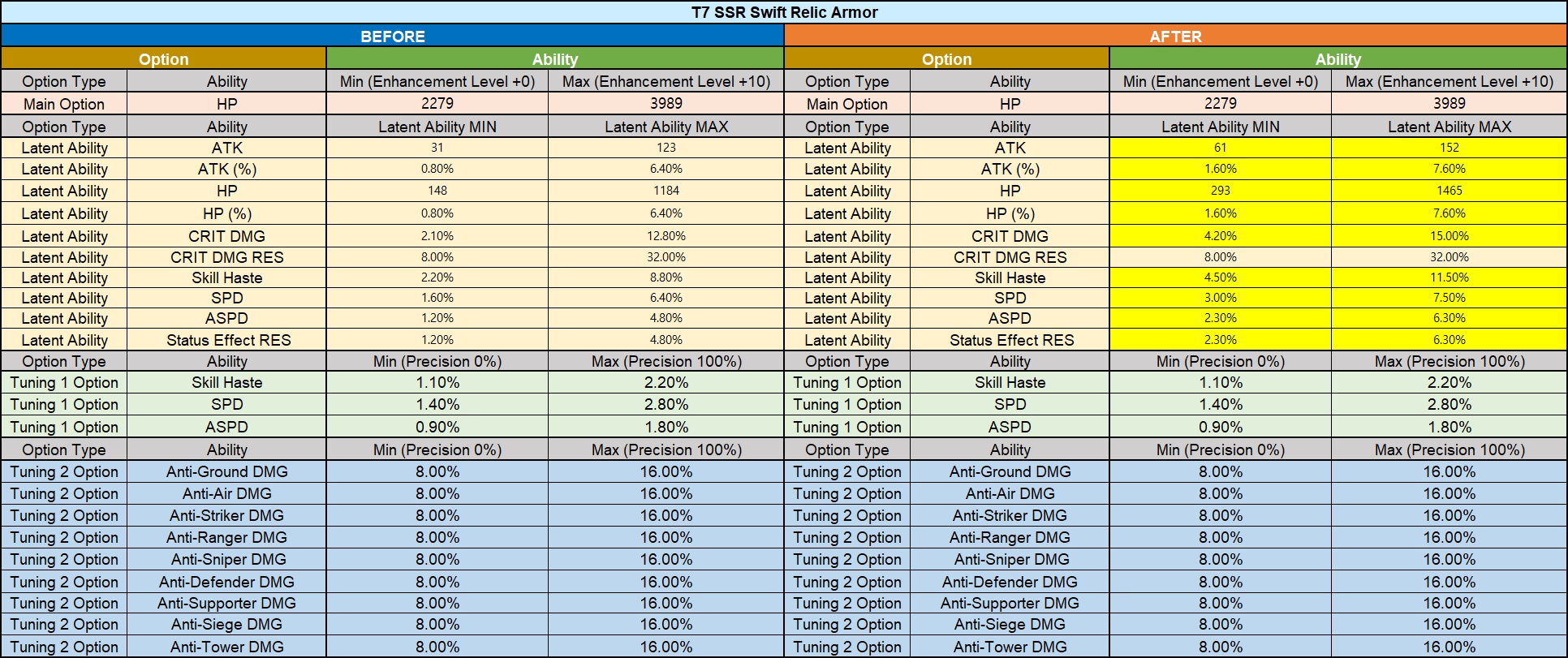Select AFTER 'Anti-Ranger DMG' ability cell

click(x=1010, y=537)
